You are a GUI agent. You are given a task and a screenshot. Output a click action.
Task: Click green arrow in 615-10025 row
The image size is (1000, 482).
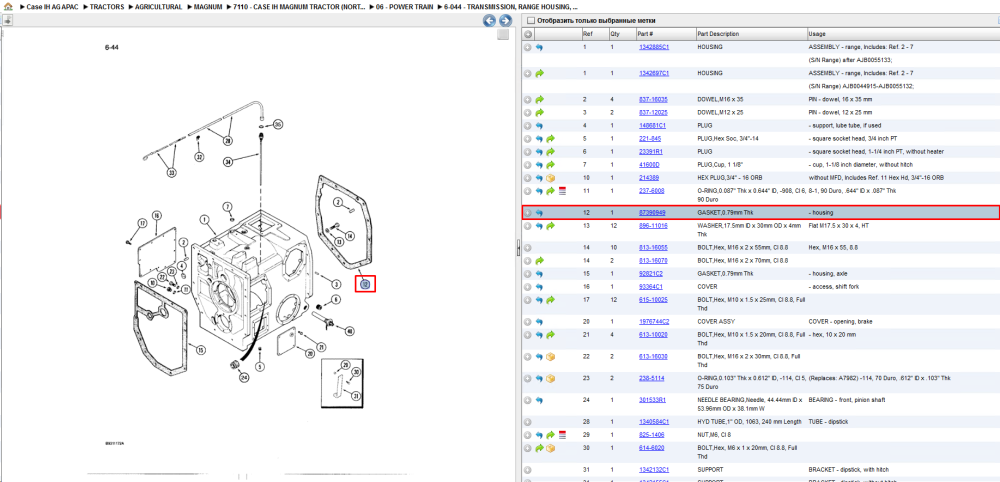550,300
